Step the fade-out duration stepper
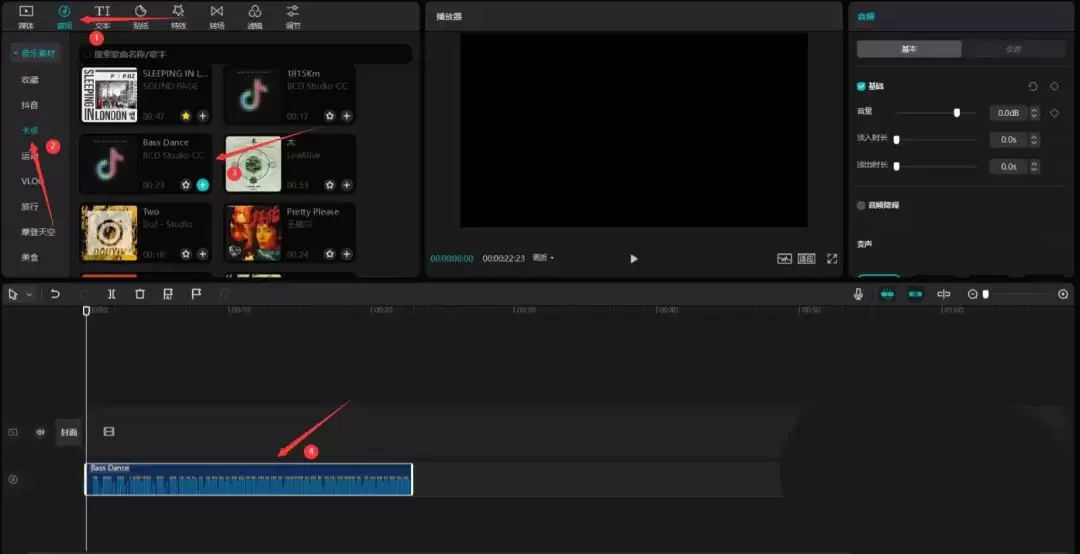 coord(1035,166)
